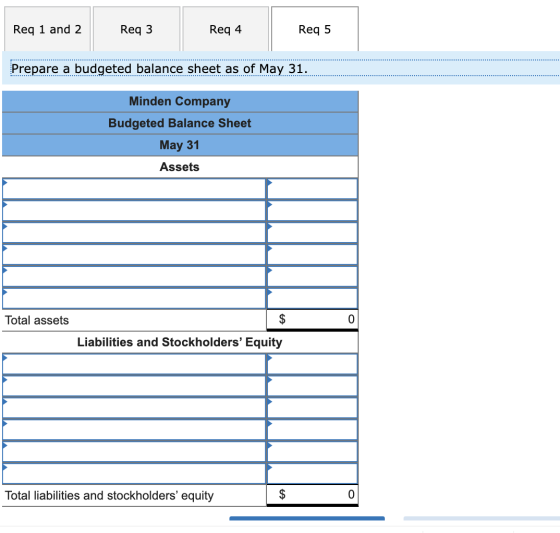Click third liabilities amount input field

(x=312, y=408)
